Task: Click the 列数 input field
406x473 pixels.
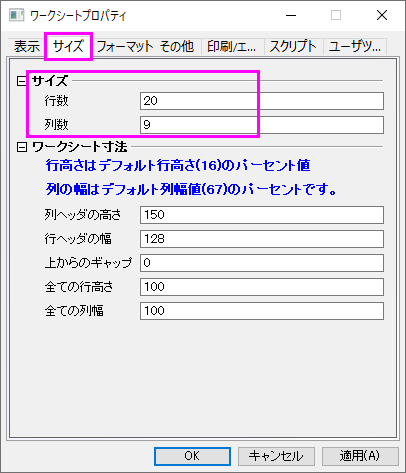Action: [x=262, y=125]
